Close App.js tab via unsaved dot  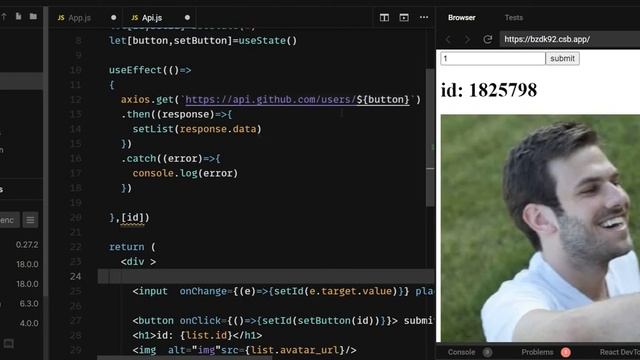pos(113,18)
